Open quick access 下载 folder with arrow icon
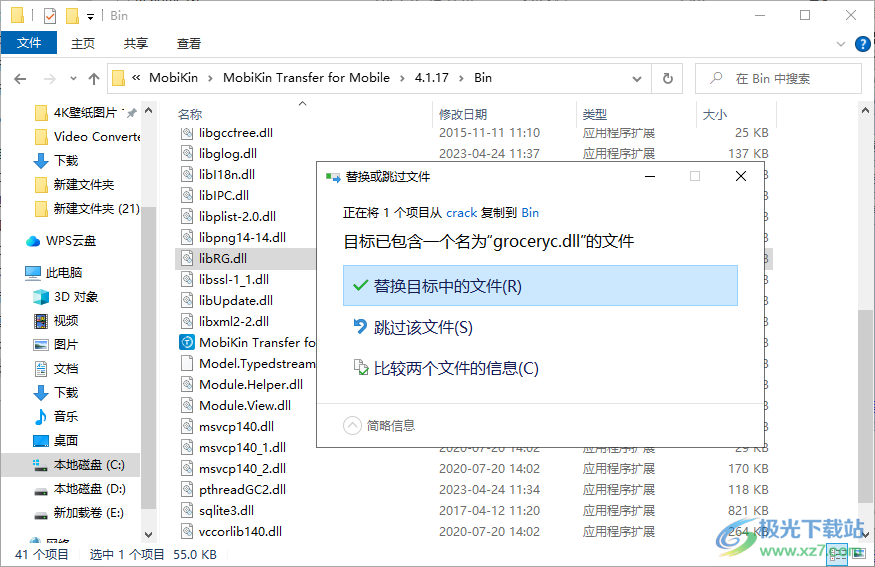 pos(41,161)
